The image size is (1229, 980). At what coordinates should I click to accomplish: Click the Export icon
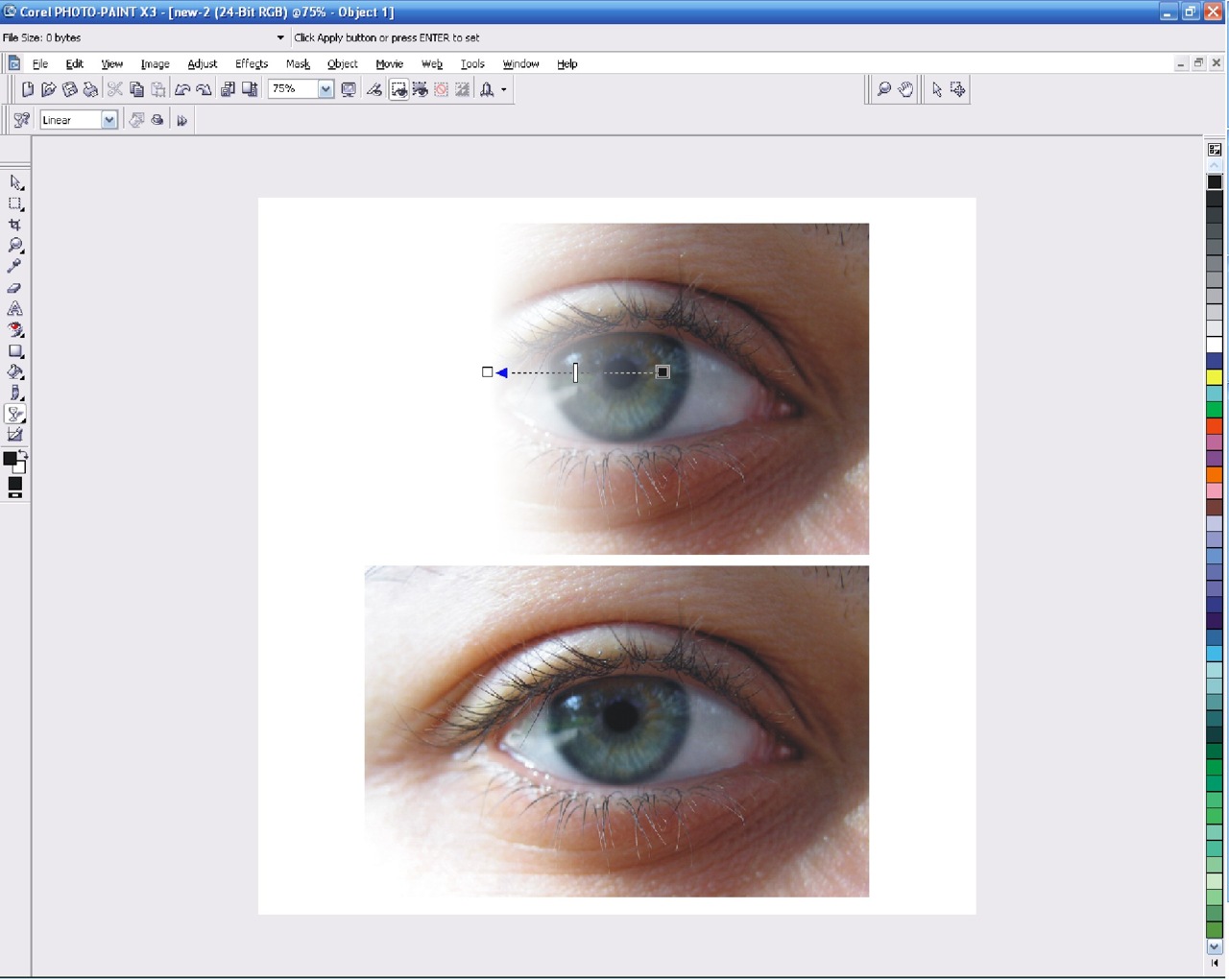pos(250,89)
